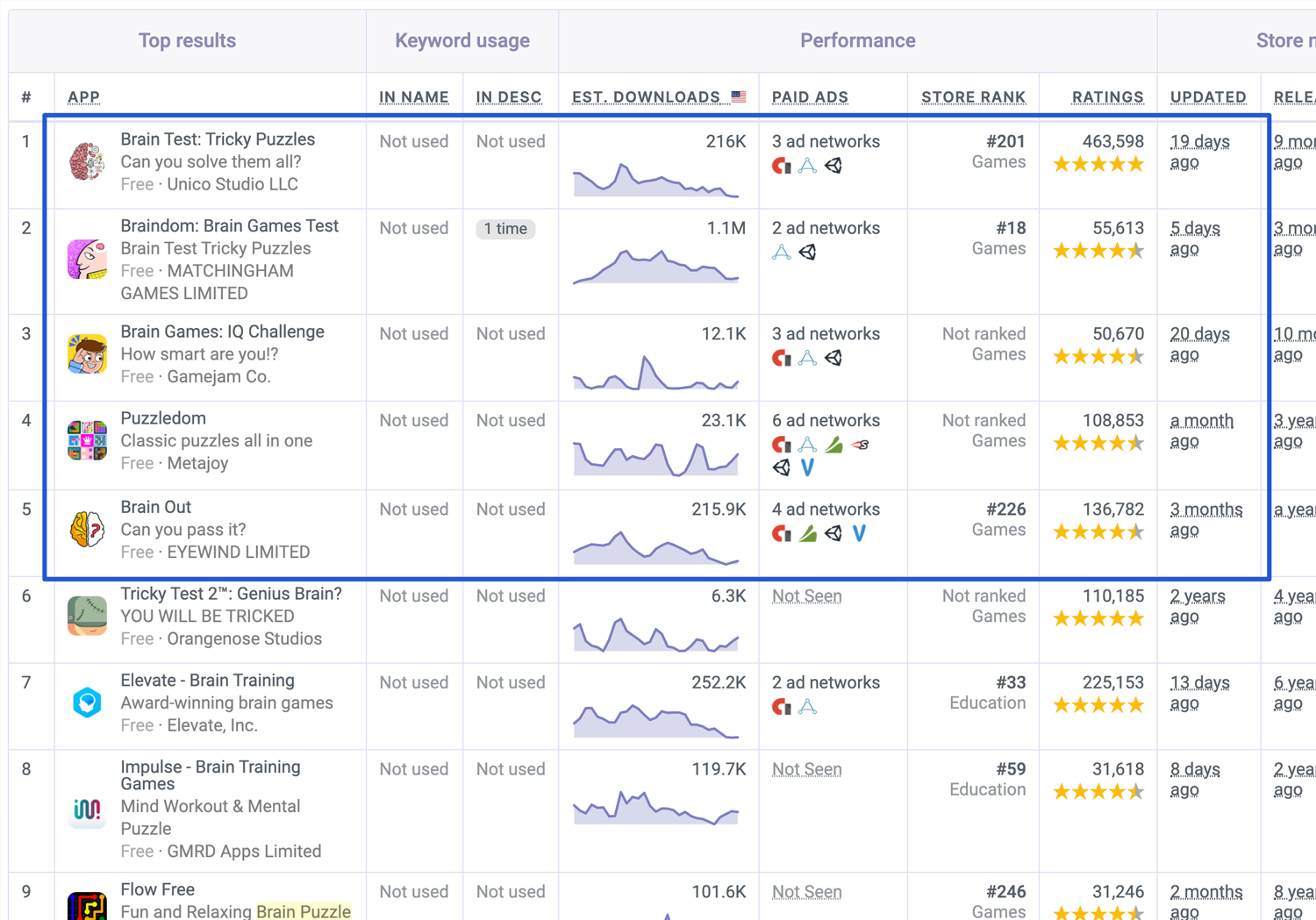Image resolution: width=1316 pixels, height=920 pixels.
Task: Click the blue V ad network icon for Brain Out
Action: (860, 533)
